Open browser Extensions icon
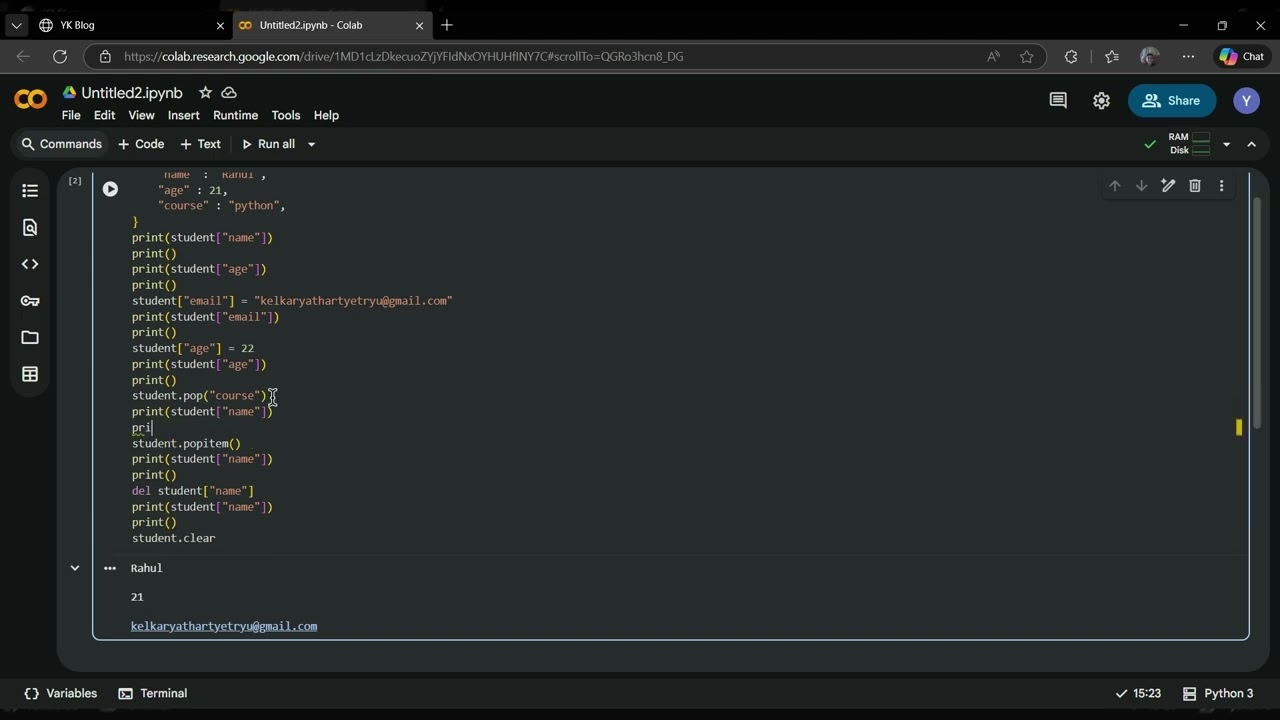1280x720 pixels. [1071, 57]
